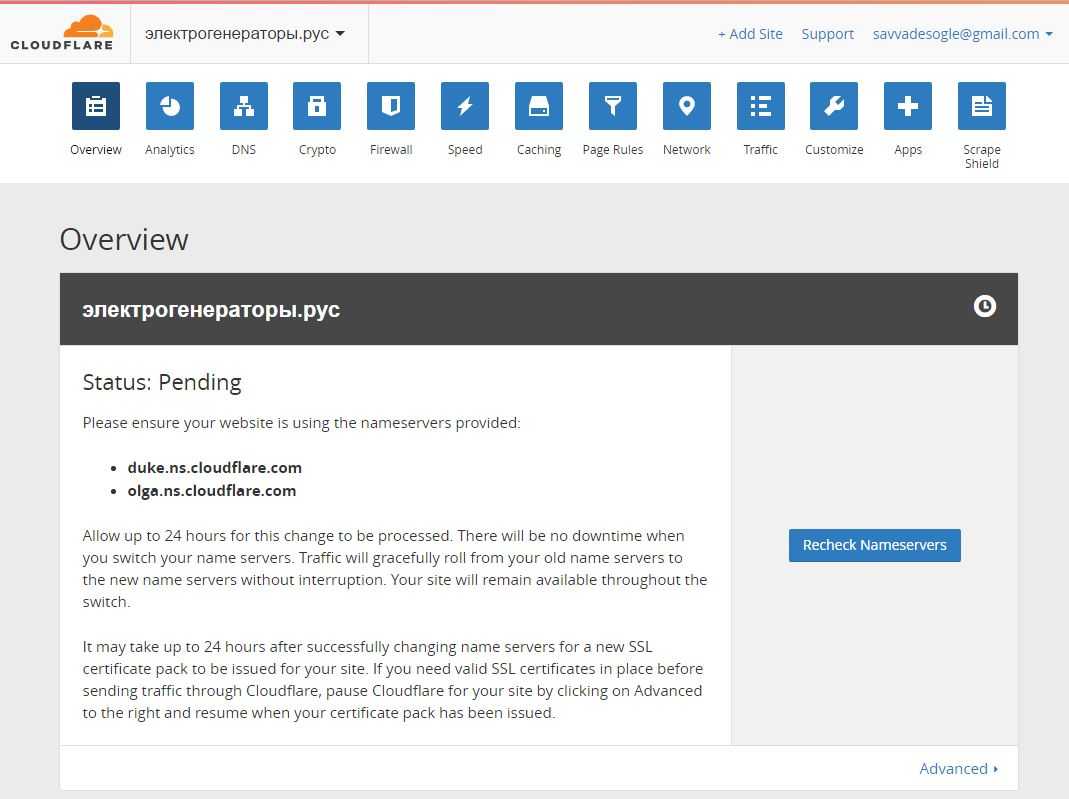Open the Customize wrench icon

(834, 106)
